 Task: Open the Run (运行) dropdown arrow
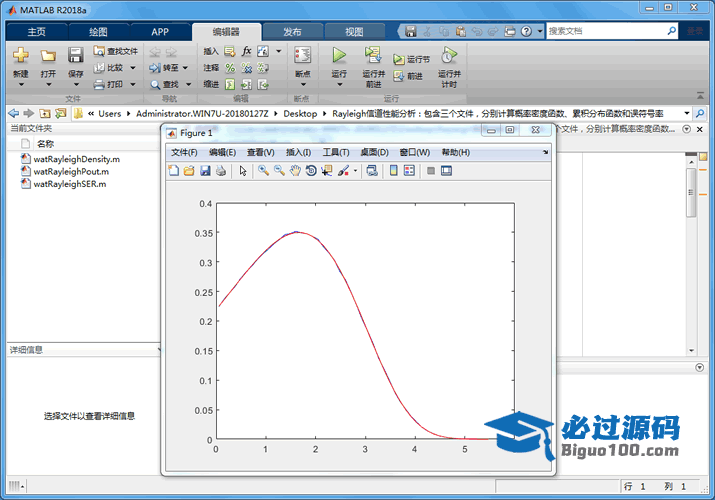tap(339, 85)
